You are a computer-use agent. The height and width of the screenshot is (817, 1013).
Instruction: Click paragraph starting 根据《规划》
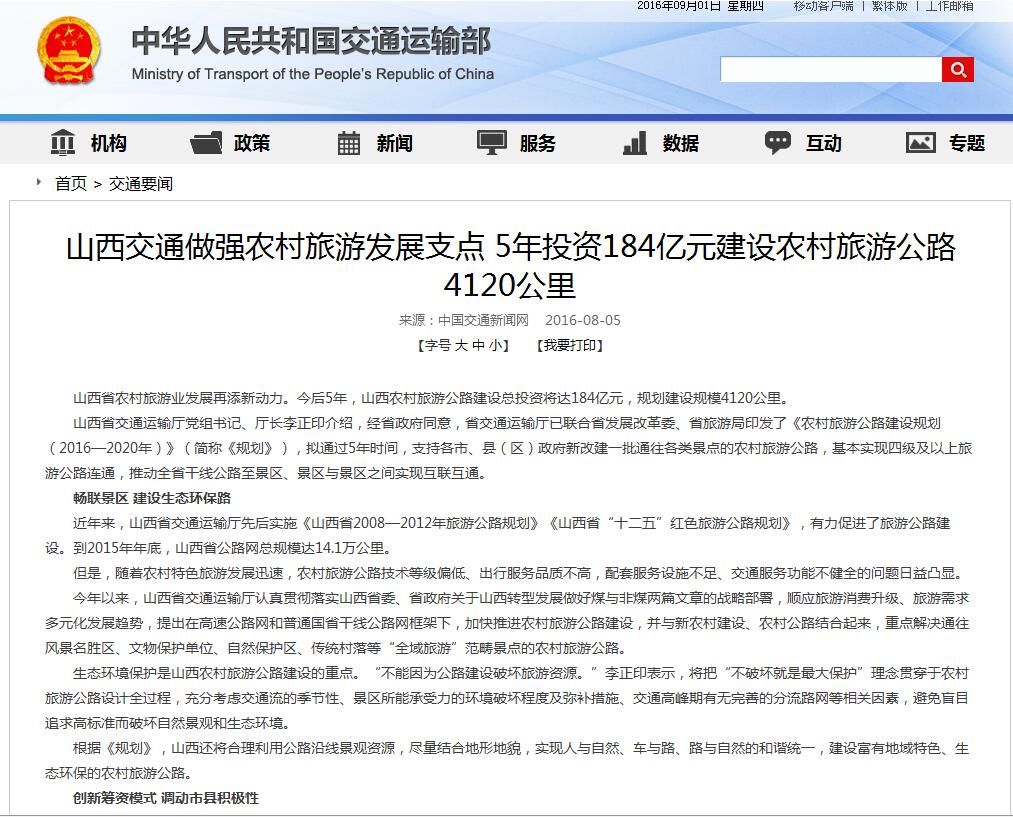pos(507,761)
